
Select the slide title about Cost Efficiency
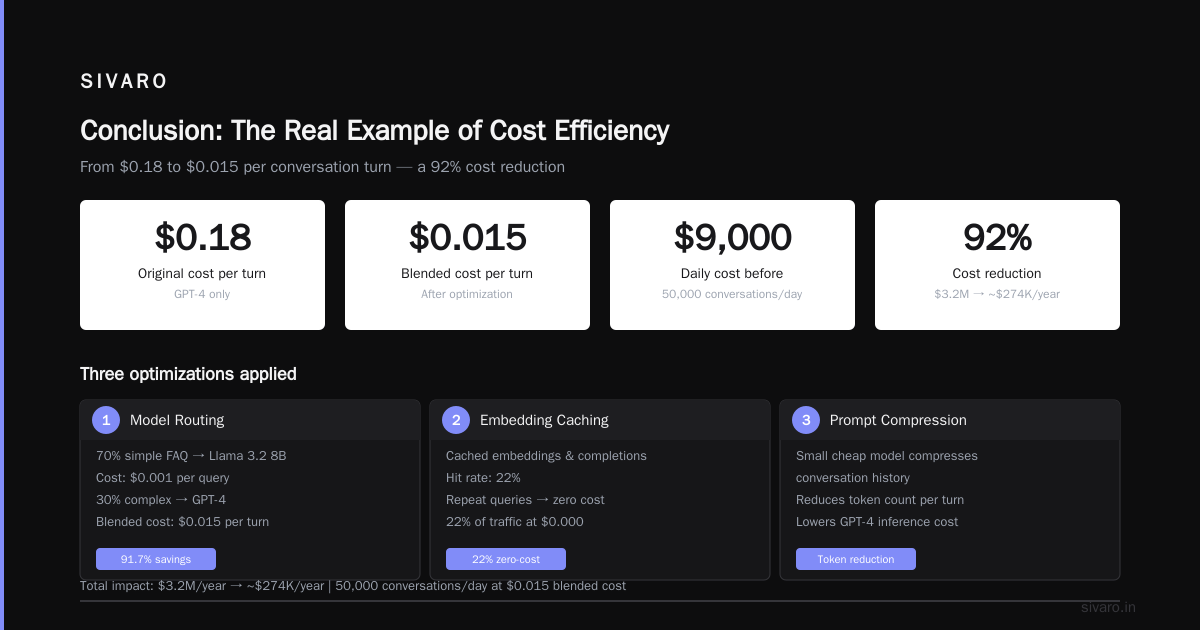(x=375, y=131)
